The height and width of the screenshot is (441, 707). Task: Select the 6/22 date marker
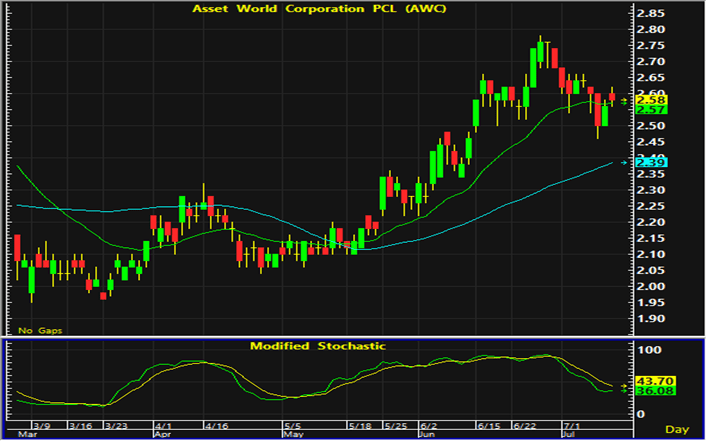[x=524, y=426]
